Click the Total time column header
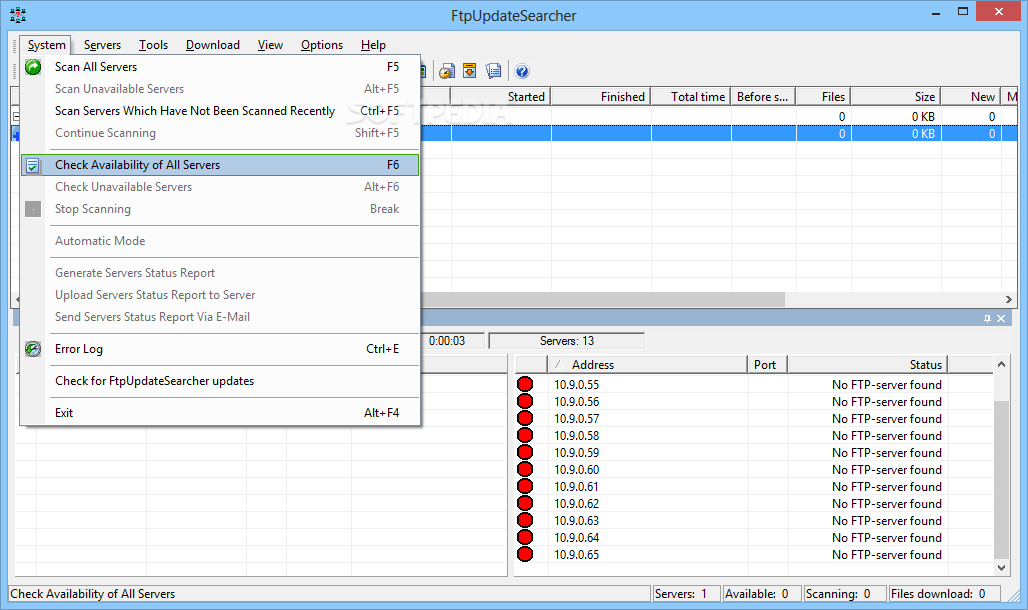Image resolution: width=1028 pixels, height=610 pixels. 690,96
